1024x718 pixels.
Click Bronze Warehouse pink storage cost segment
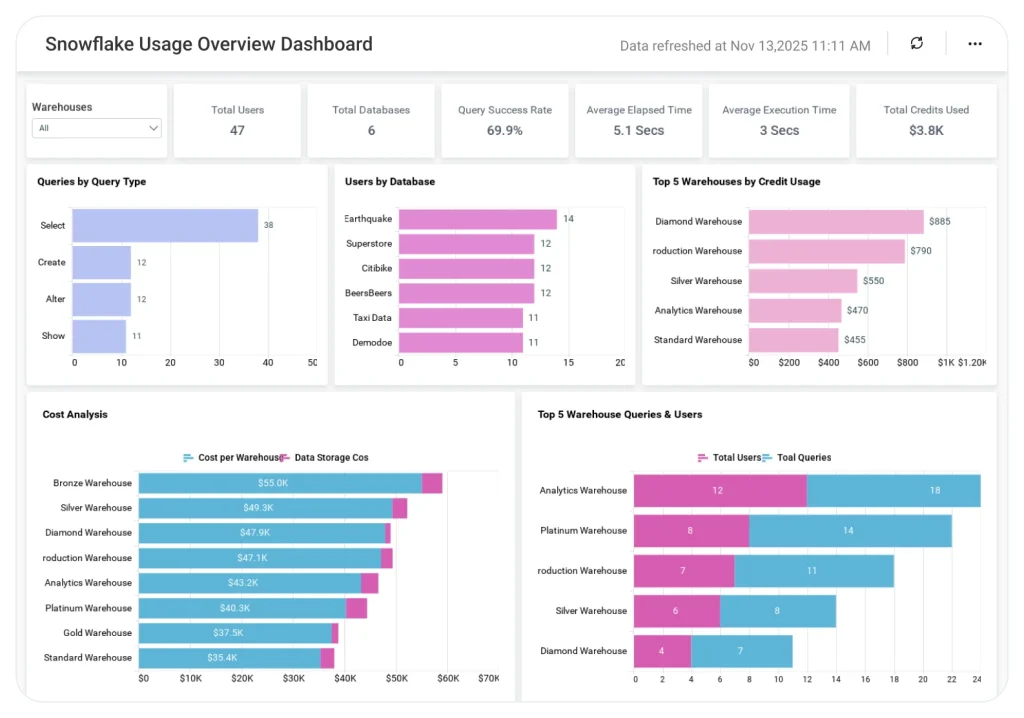click(432, 483)
